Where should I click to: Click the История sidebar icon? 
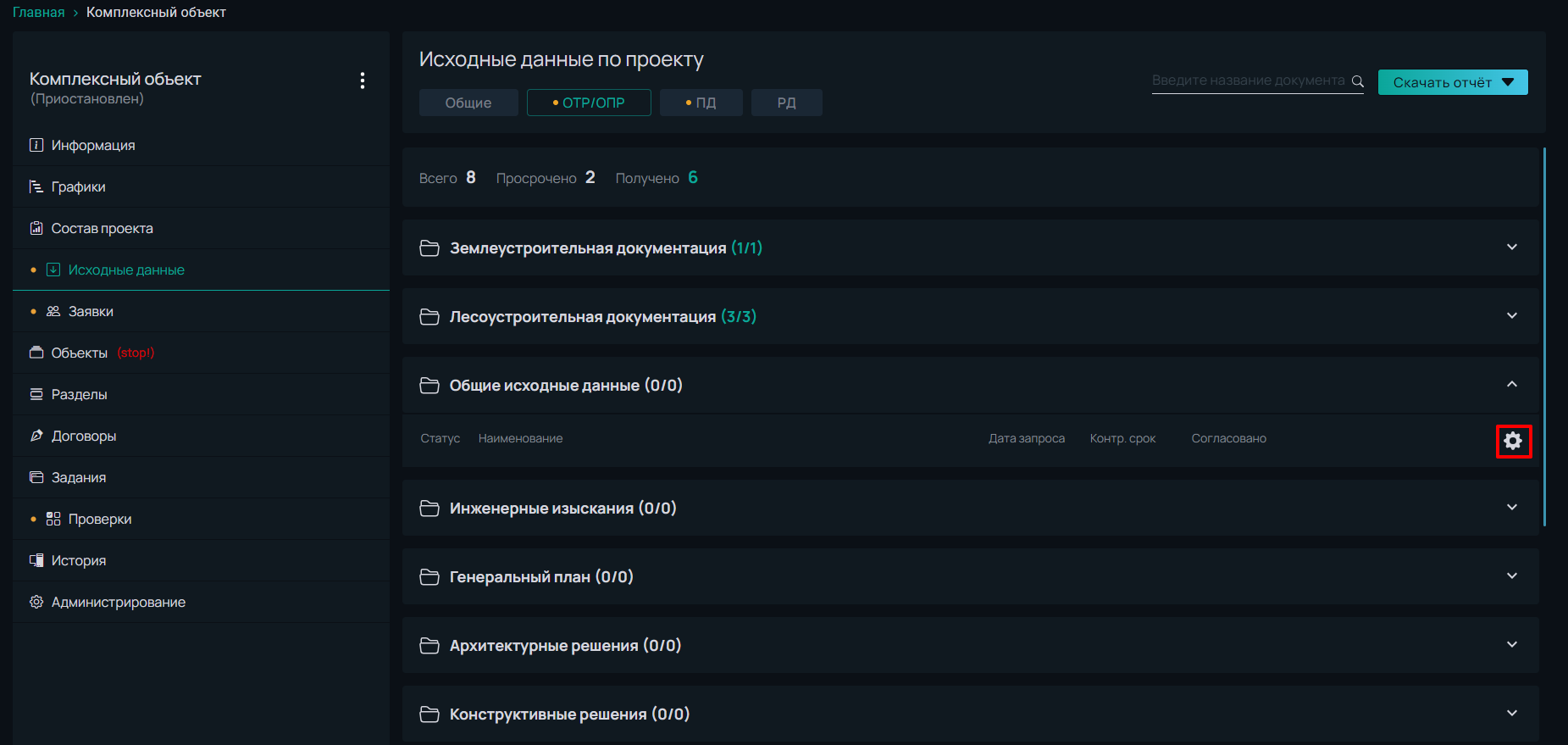click(x=36, y=560)
